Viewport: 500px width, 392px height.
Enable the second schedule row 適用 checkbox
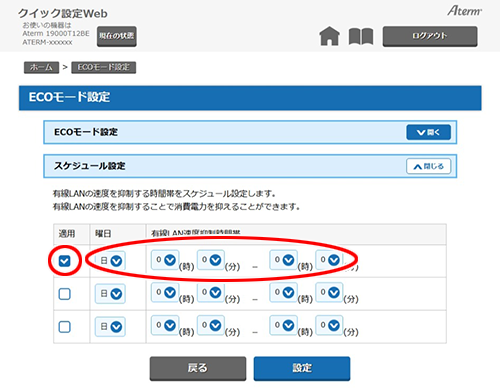click(x=65, y=294)
